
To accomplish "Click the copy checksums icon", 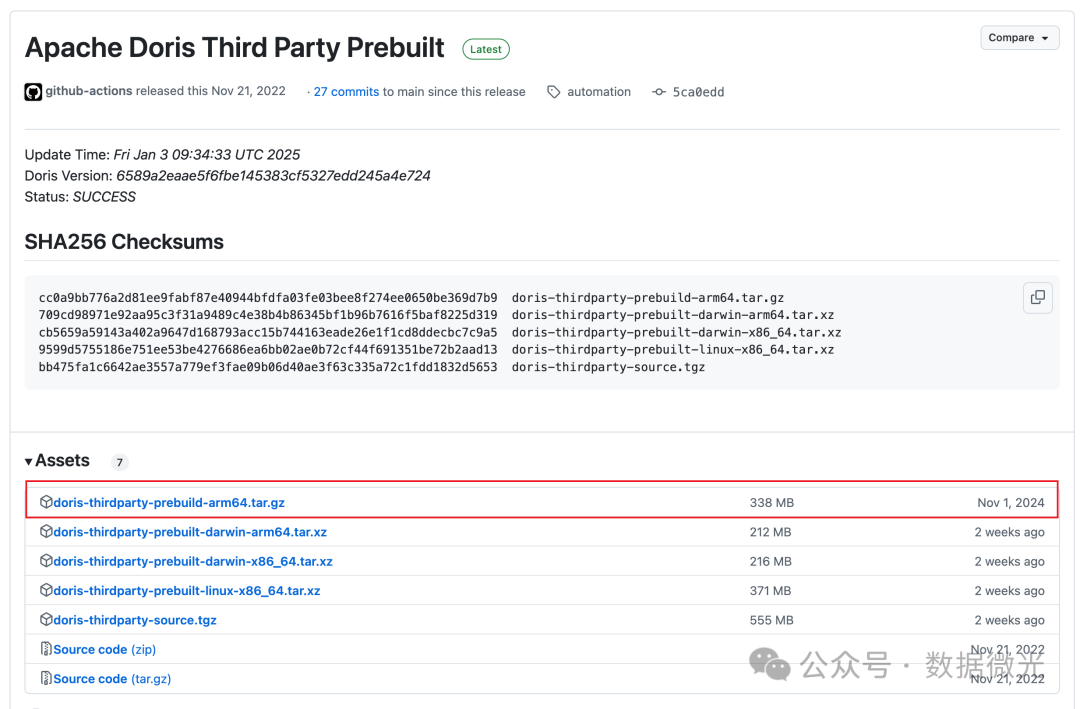I will coord(1038,297).
